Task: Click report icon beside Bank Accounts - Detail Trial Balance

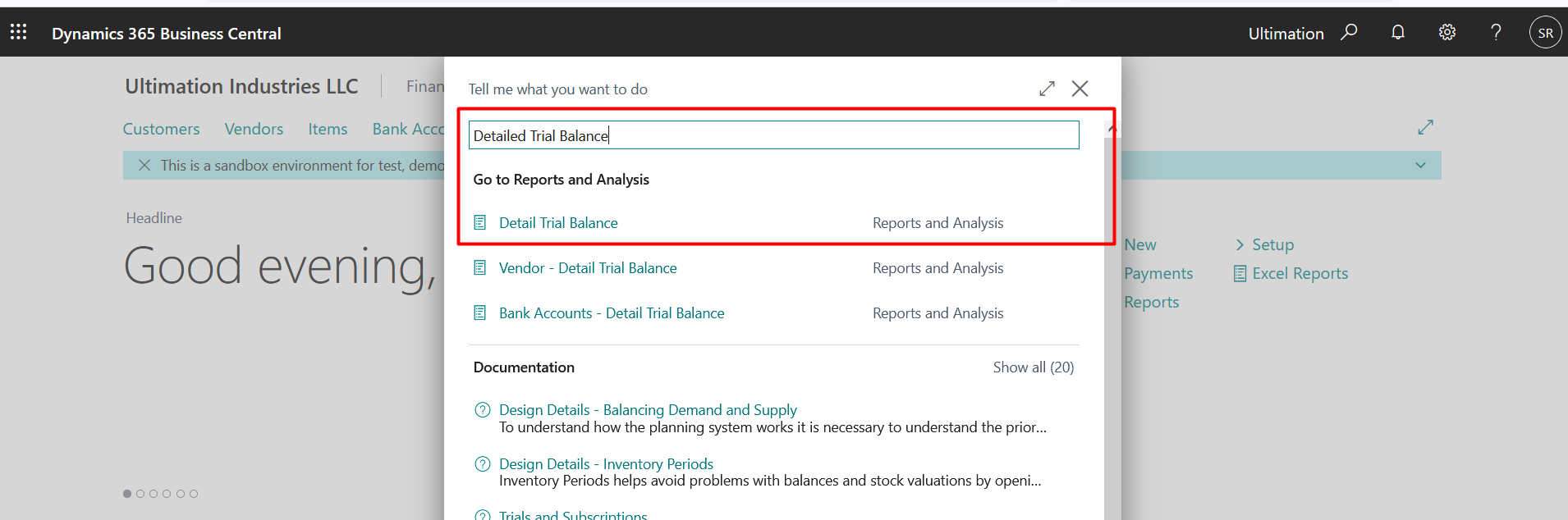Action: tap(480, 312)
